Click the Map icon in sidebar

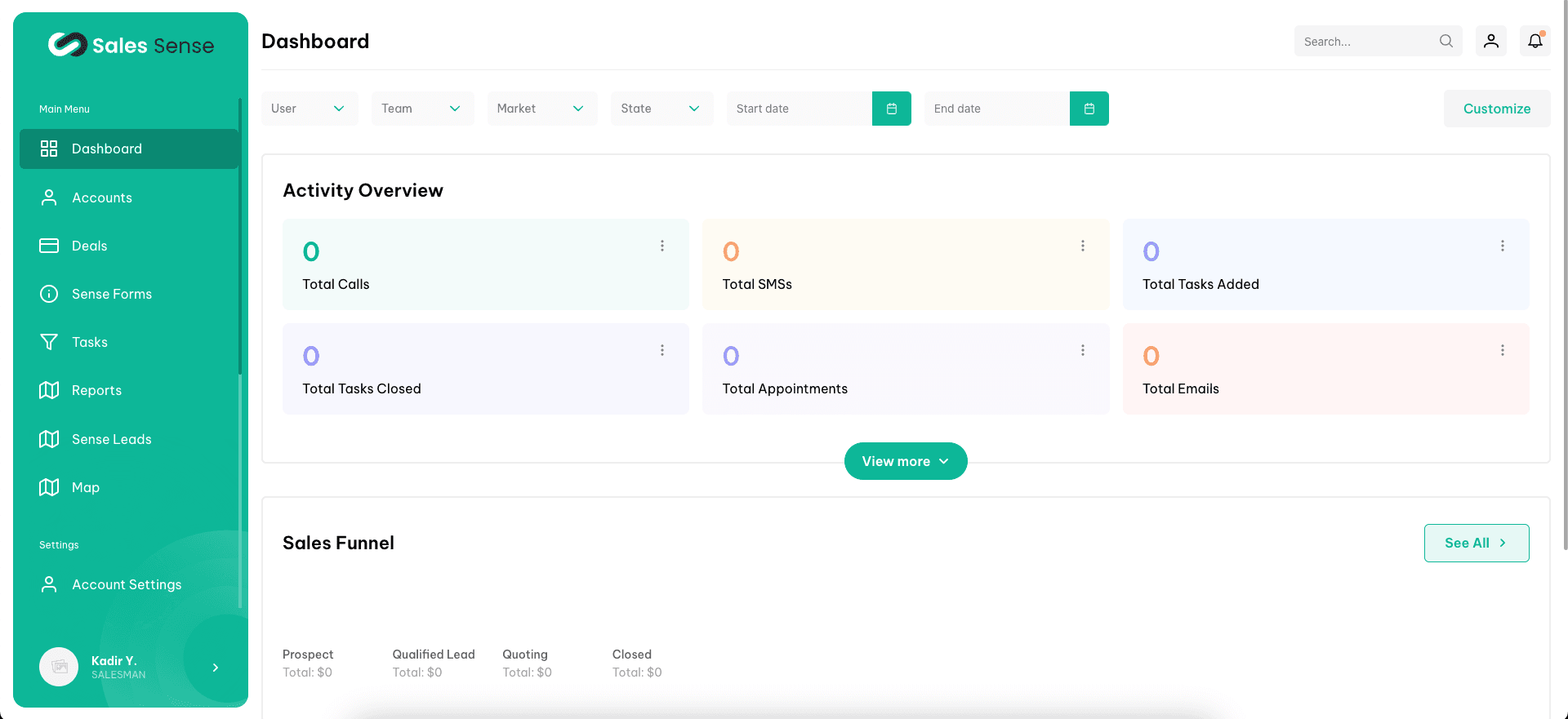coord(49,487)
